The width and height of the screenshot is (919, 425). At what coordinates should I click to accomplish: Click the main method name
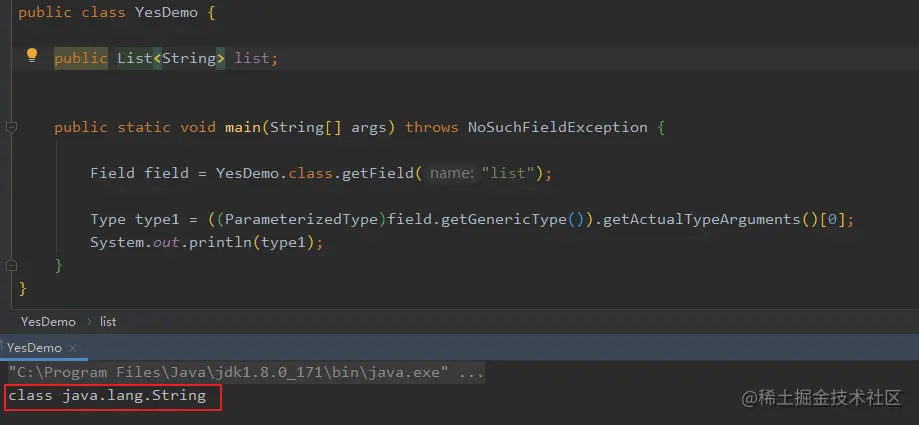[243, 127]
